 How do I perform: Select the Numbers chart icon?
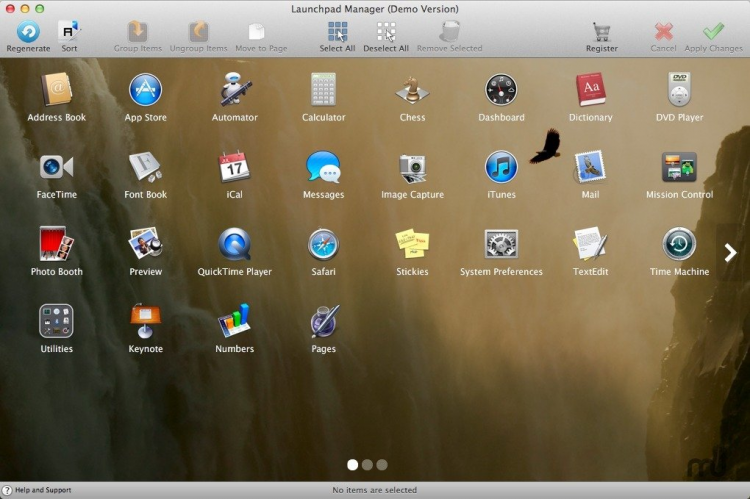(x=234, y=320)
